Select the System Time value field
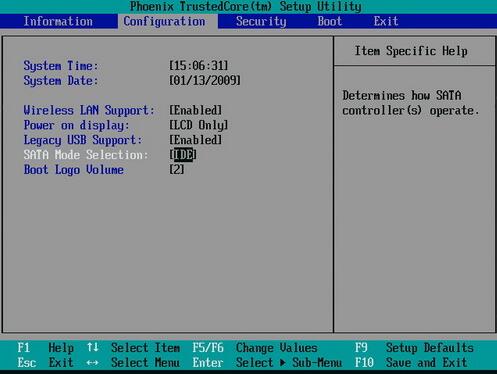 [199, 65]
